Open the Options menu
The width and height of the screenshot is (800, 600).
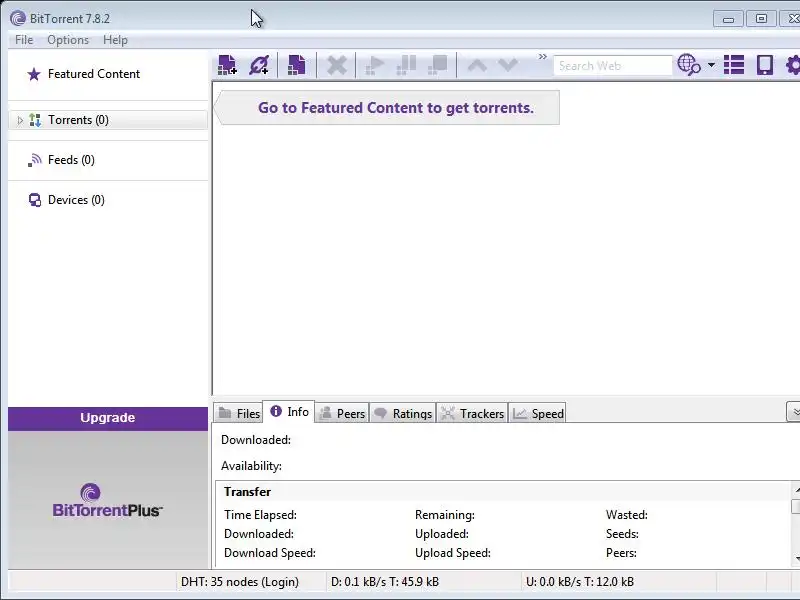[68, 40]
